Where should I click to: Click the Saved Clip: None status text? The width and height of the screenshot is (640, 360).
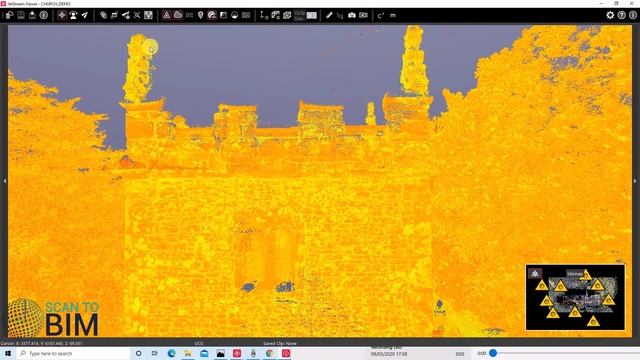point(280,343)
